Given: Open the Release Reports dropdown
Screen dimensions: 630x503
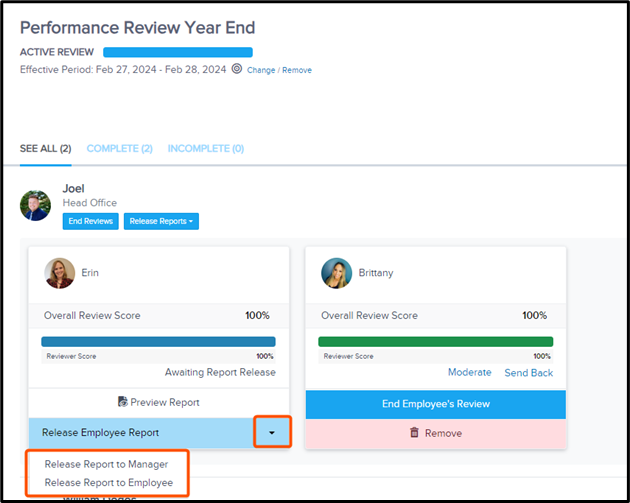Looking at the screenshot, I should click(161, 221).
